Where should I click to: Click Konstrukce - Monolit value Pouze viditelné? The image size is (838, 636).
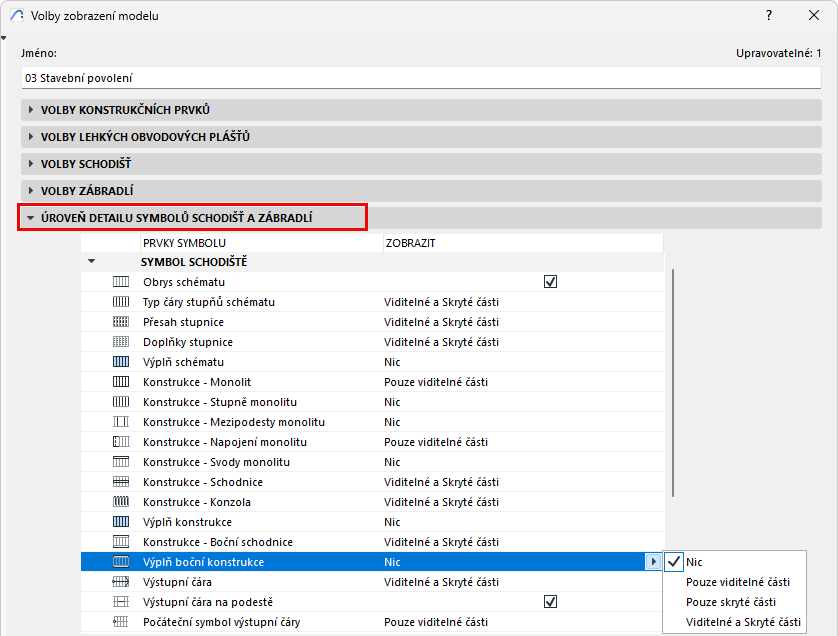(x=436, y=382)
